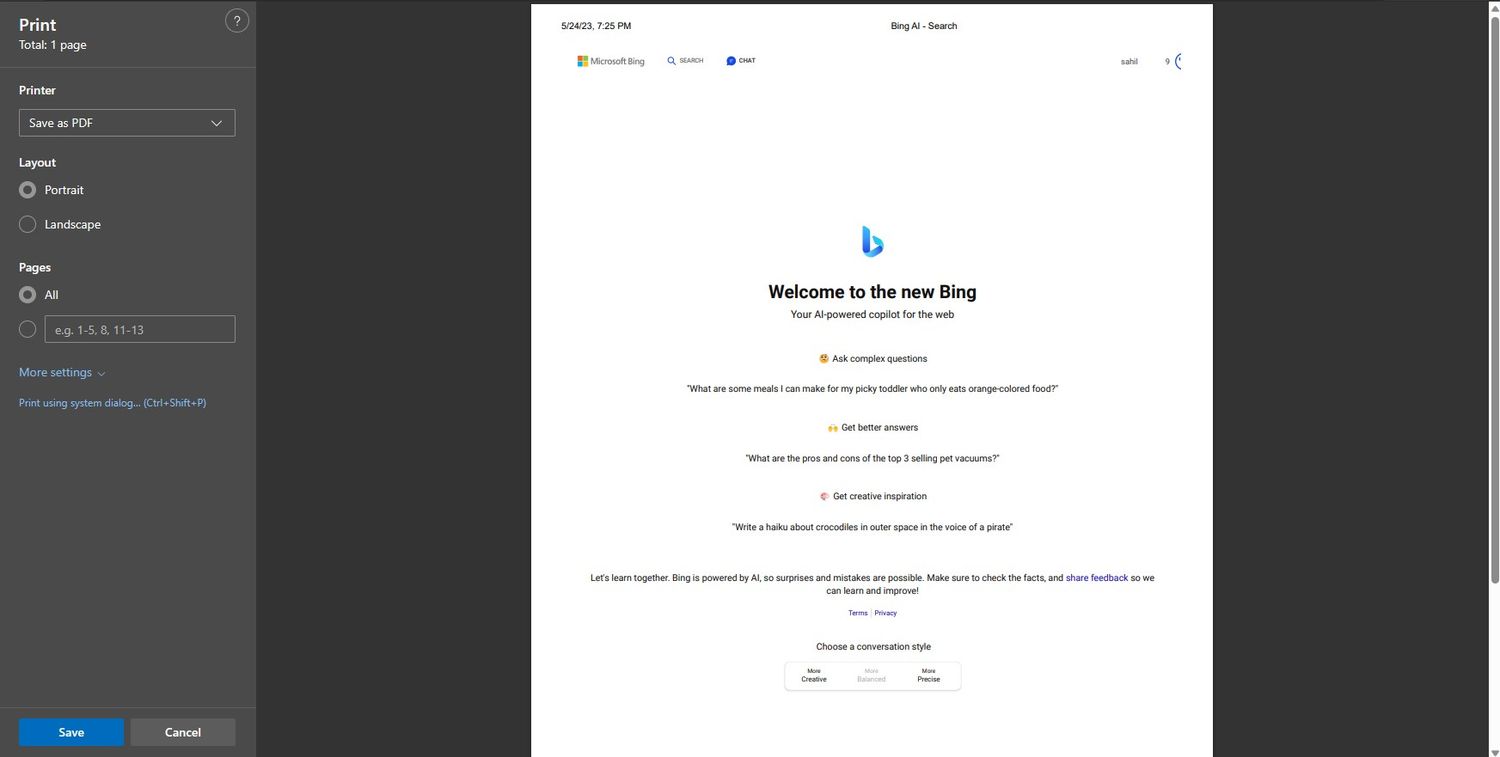Click the Terms link in preview
Screen dimensions: 1500x757
(858, 613)
